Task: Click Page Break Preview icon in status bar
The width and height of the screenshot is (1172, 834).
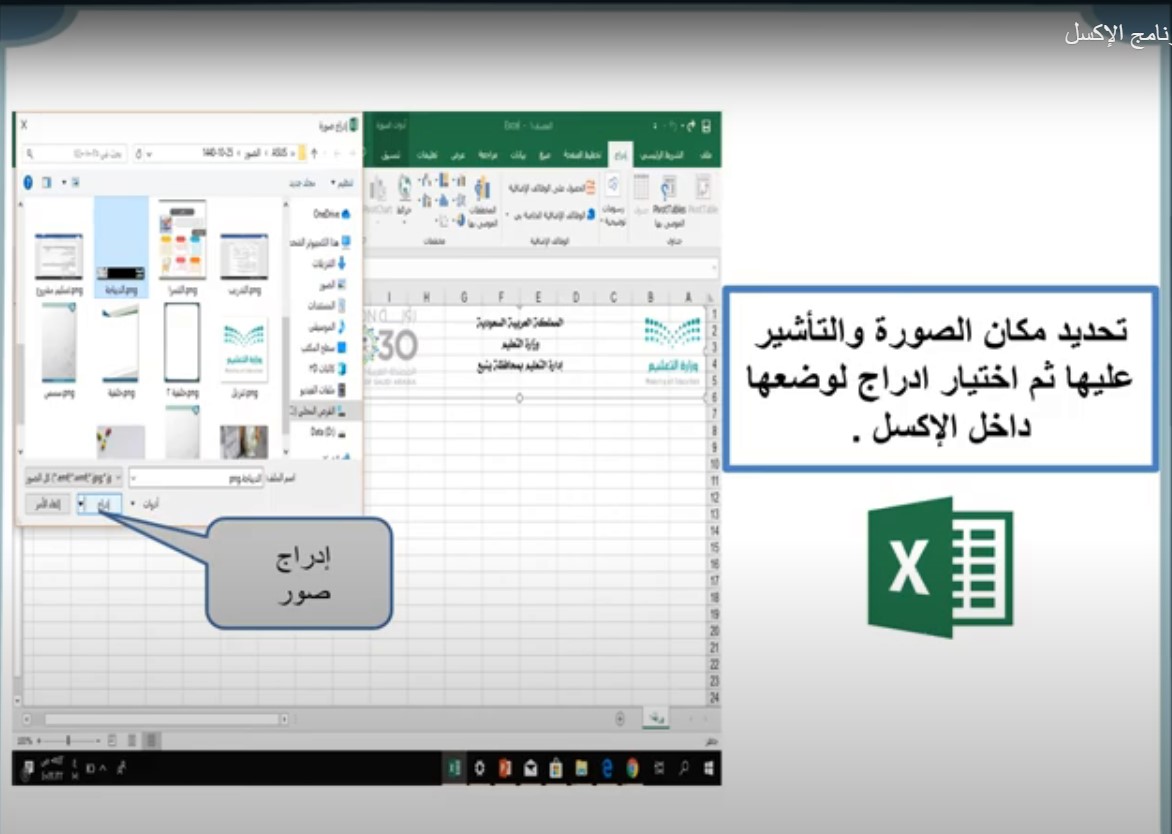Action: coord(112,741)
